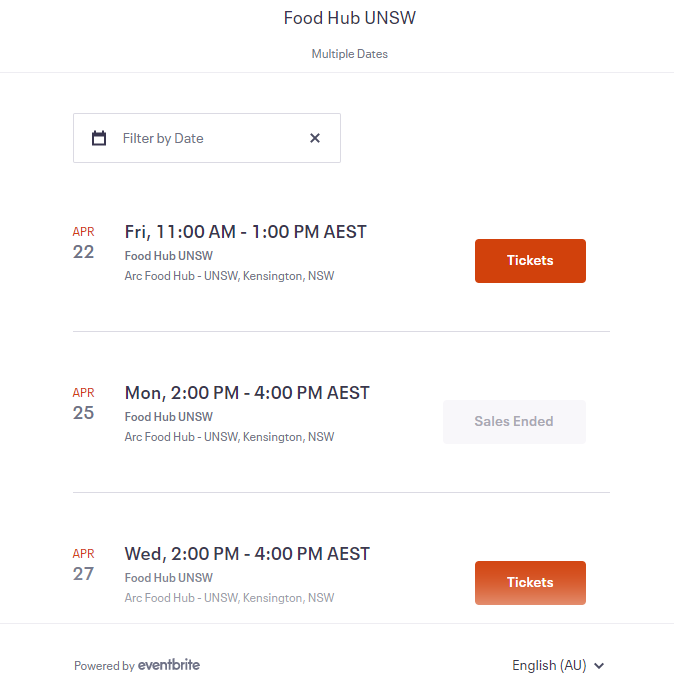Get Tickets for Wed Apr 27 session
Image resolution: width=674 pixels, height=694 pixels.
[530, 582]
